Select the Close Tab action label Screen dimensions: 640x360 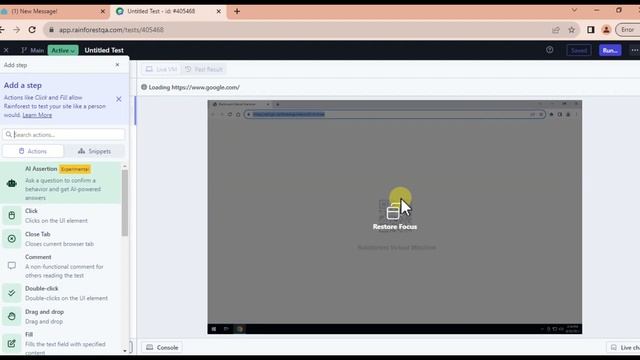coord(38,234)
